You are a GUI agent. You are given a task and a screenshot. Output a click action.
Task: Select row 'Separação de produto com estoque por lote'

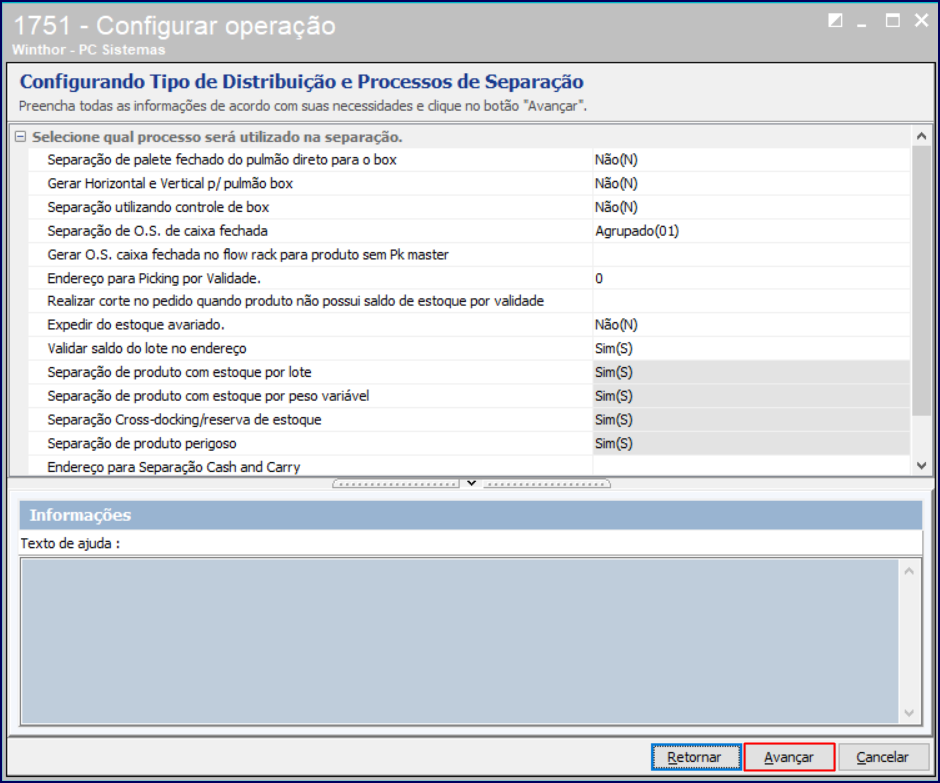(x=310, y=372)
